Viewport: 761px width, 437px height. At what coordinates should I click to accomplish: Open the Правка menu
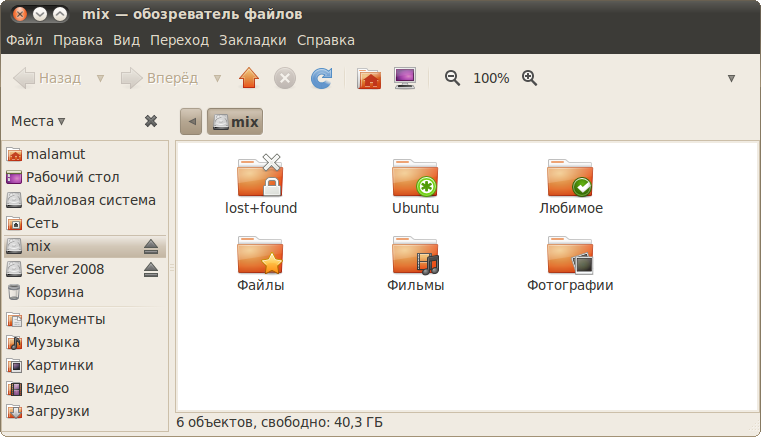pos(78,40)
